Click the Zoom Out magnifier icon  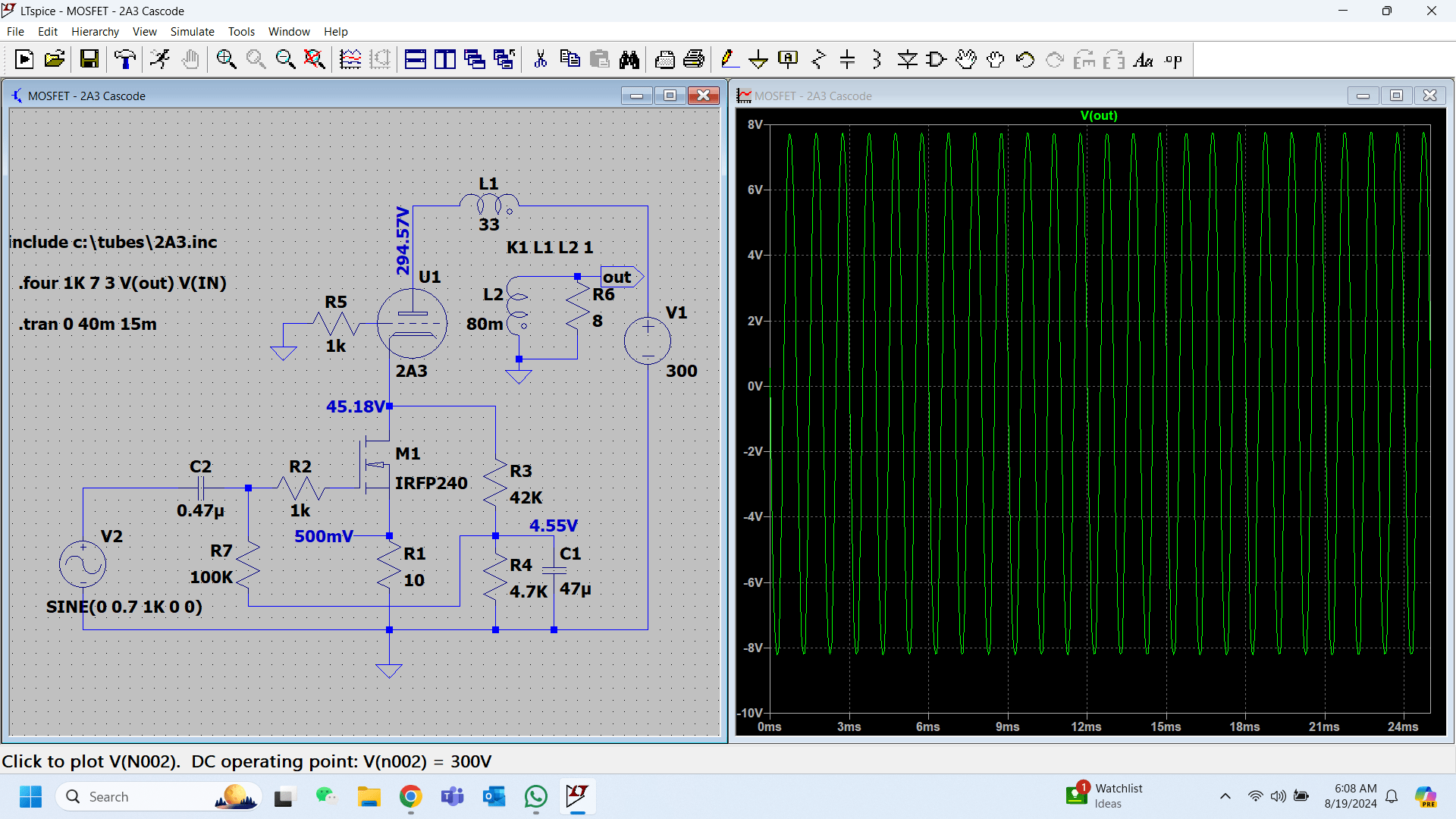click(x=285, y=59)
